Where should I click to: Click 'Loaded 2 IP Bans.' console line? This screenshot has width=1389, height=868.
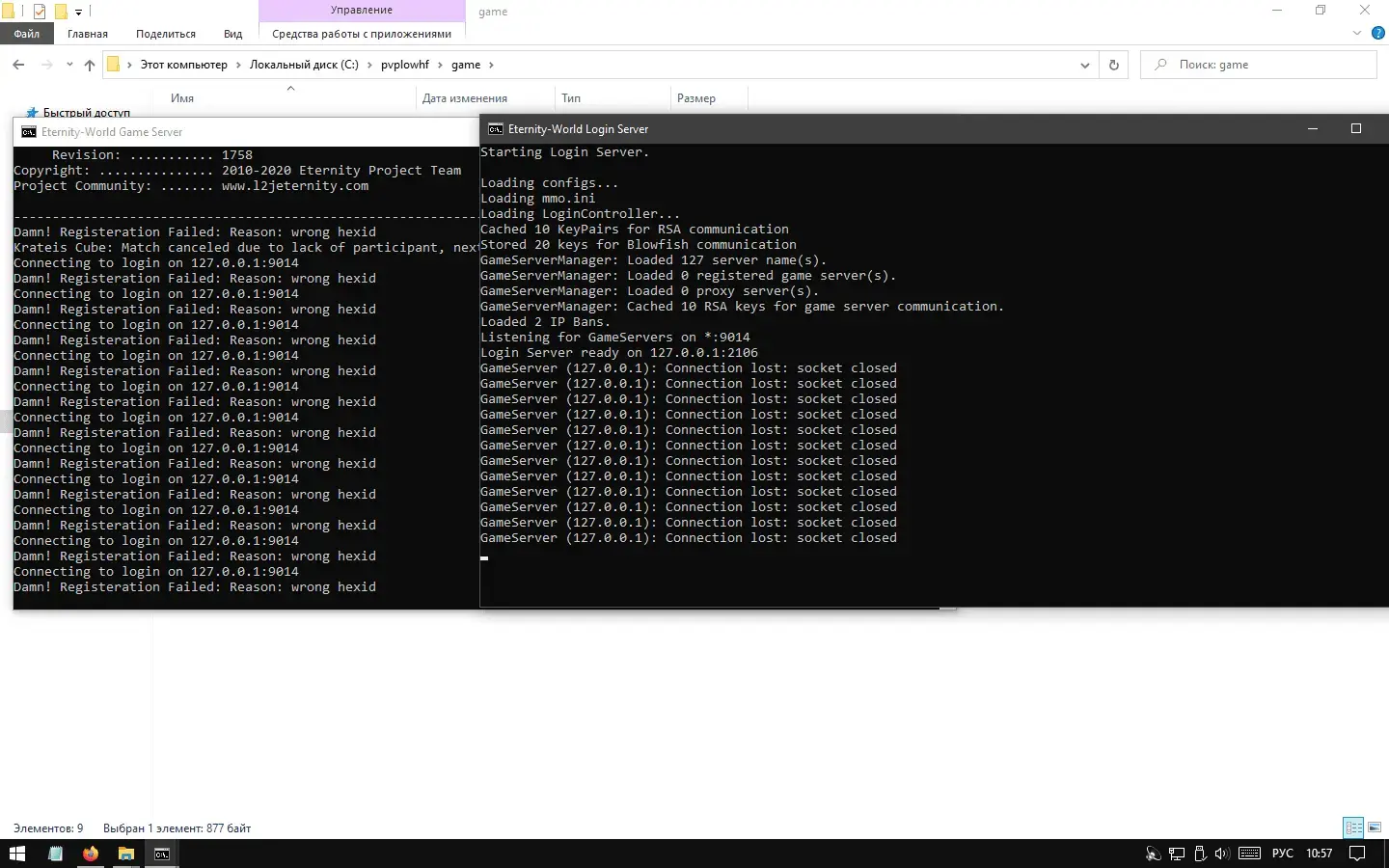pyautogui.click(x=546, y=322)
